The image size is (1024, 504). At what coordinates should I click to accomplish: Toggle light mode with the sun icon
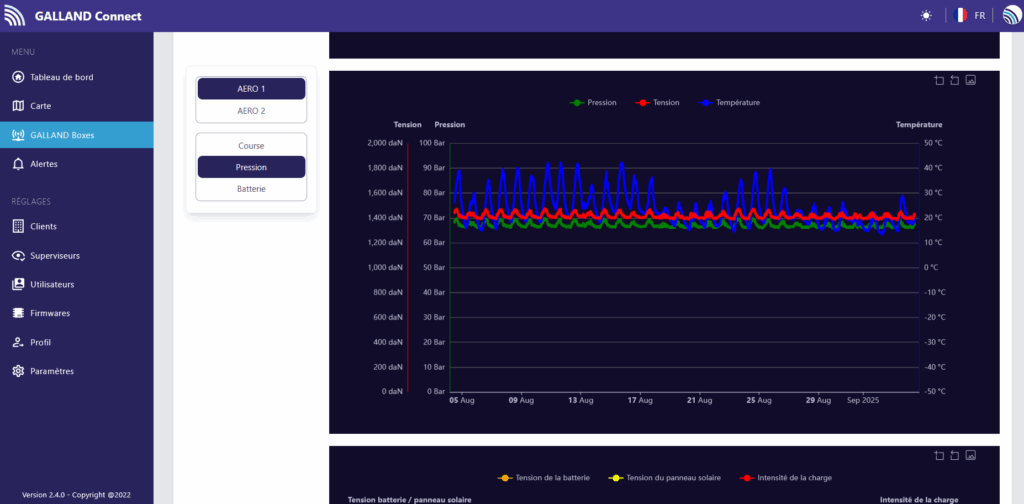point(926,16)
